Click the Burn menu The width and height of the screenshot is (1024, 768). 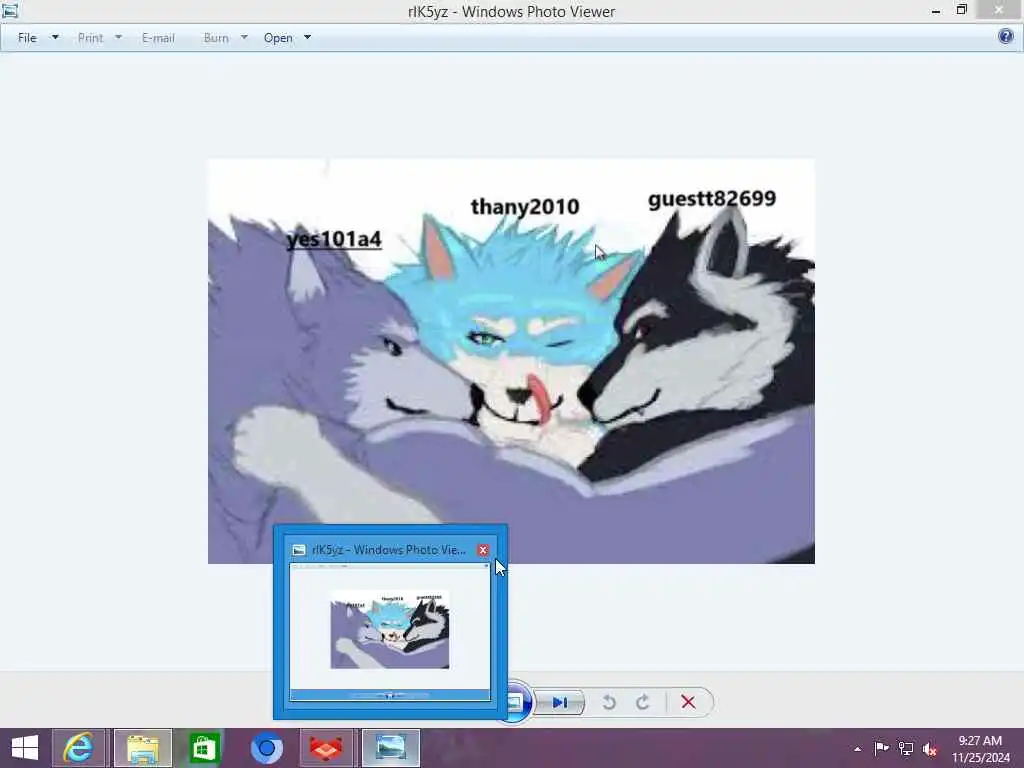click(216, 38)
